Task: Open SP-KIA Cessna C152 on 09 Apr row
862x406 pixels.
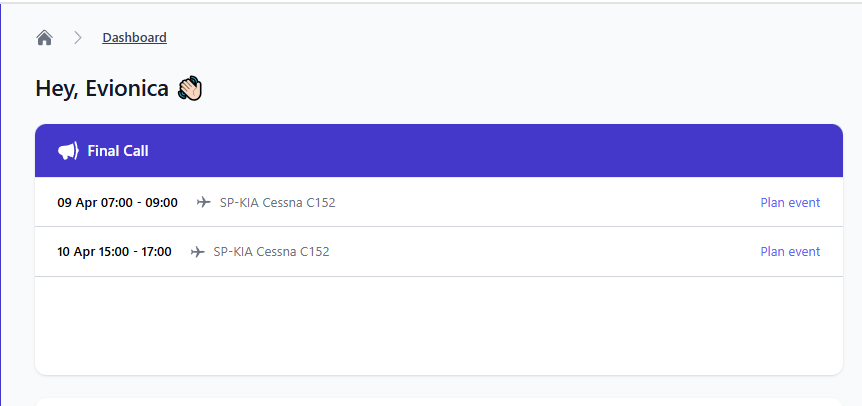Action: (x=278, y=203)
